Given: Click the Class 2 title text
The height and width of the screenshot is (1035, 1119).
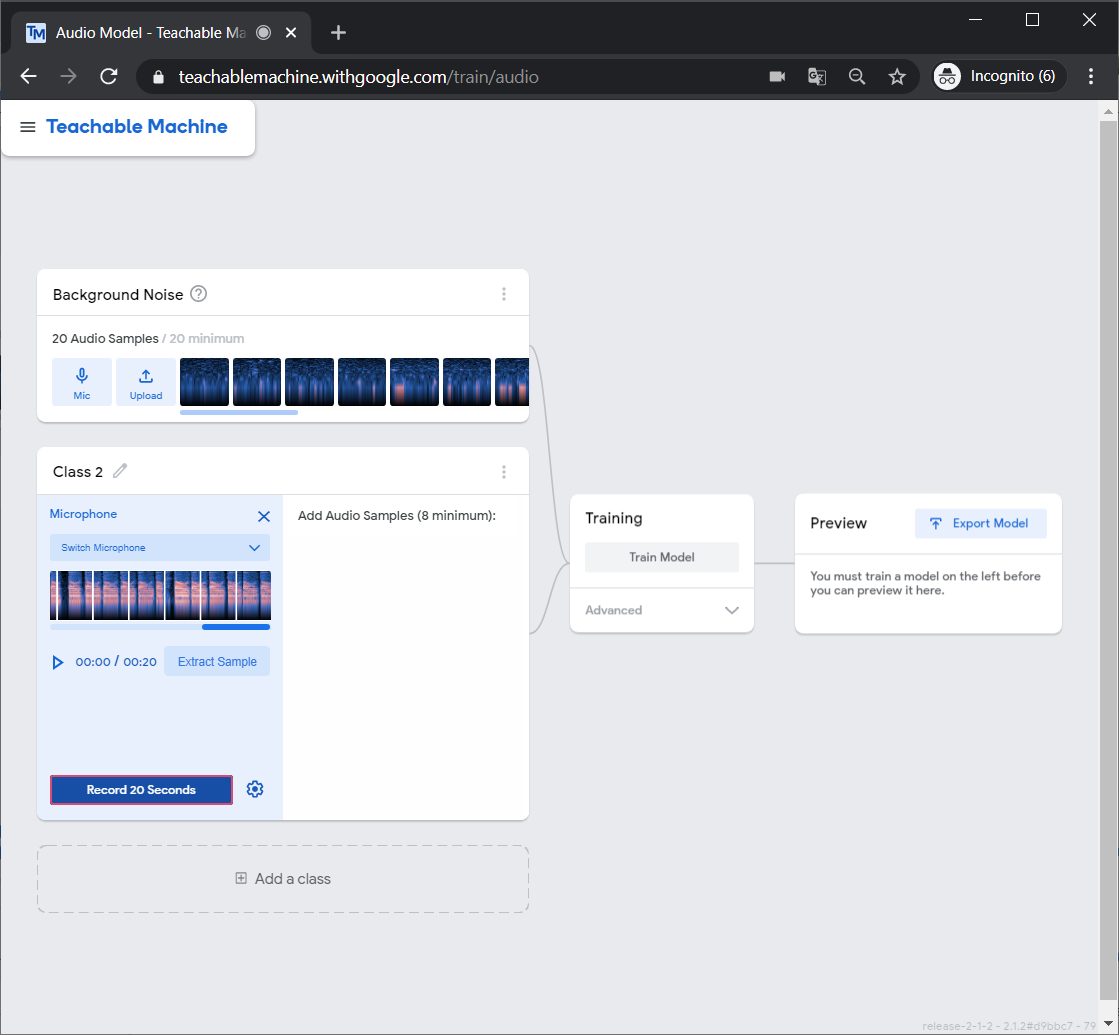Looking at the screenshot, I should pos(78,472).
